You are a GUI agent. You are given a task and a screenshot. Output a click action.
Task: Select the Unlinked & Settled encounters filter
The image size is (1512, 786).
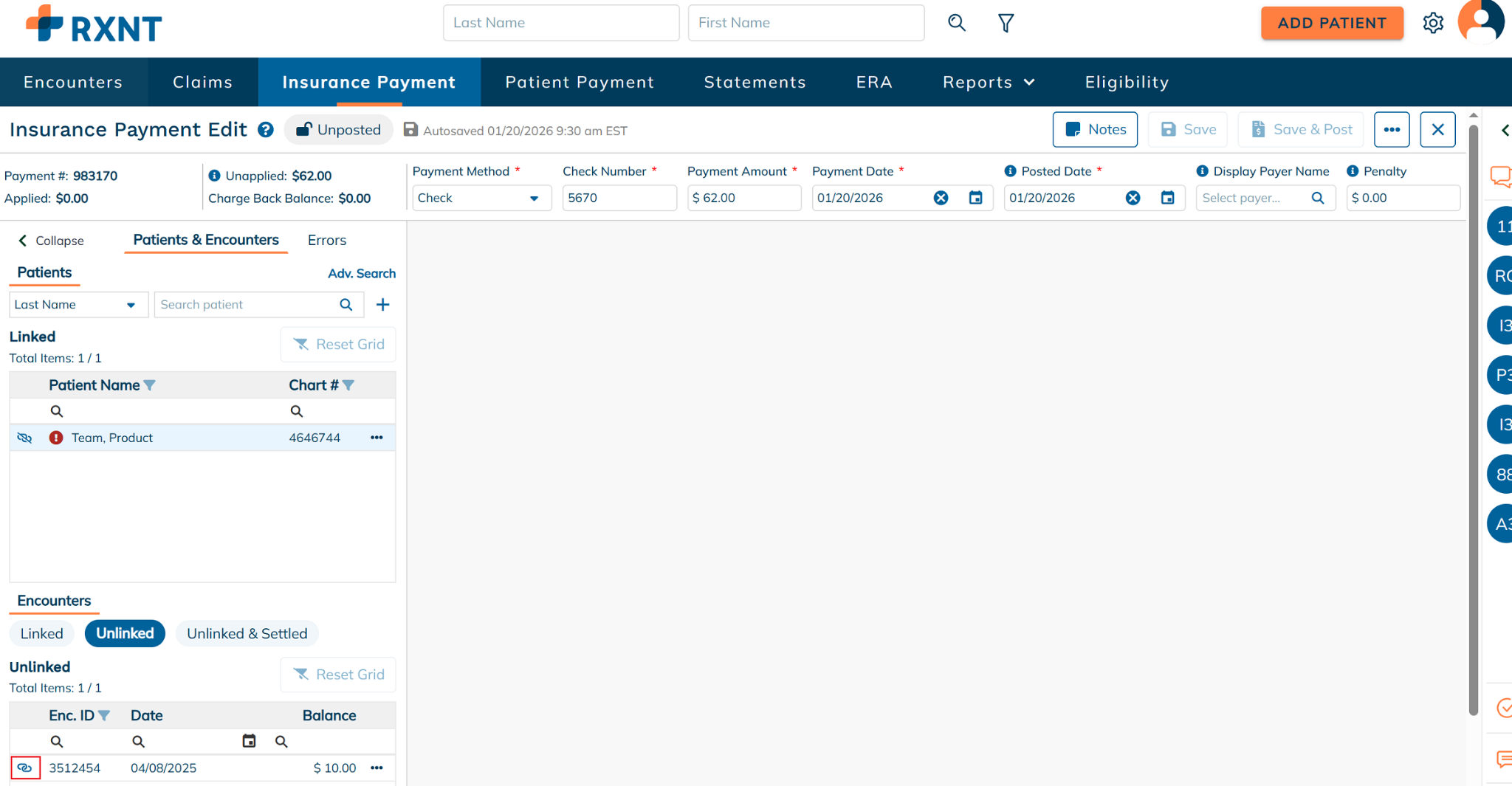247,633
